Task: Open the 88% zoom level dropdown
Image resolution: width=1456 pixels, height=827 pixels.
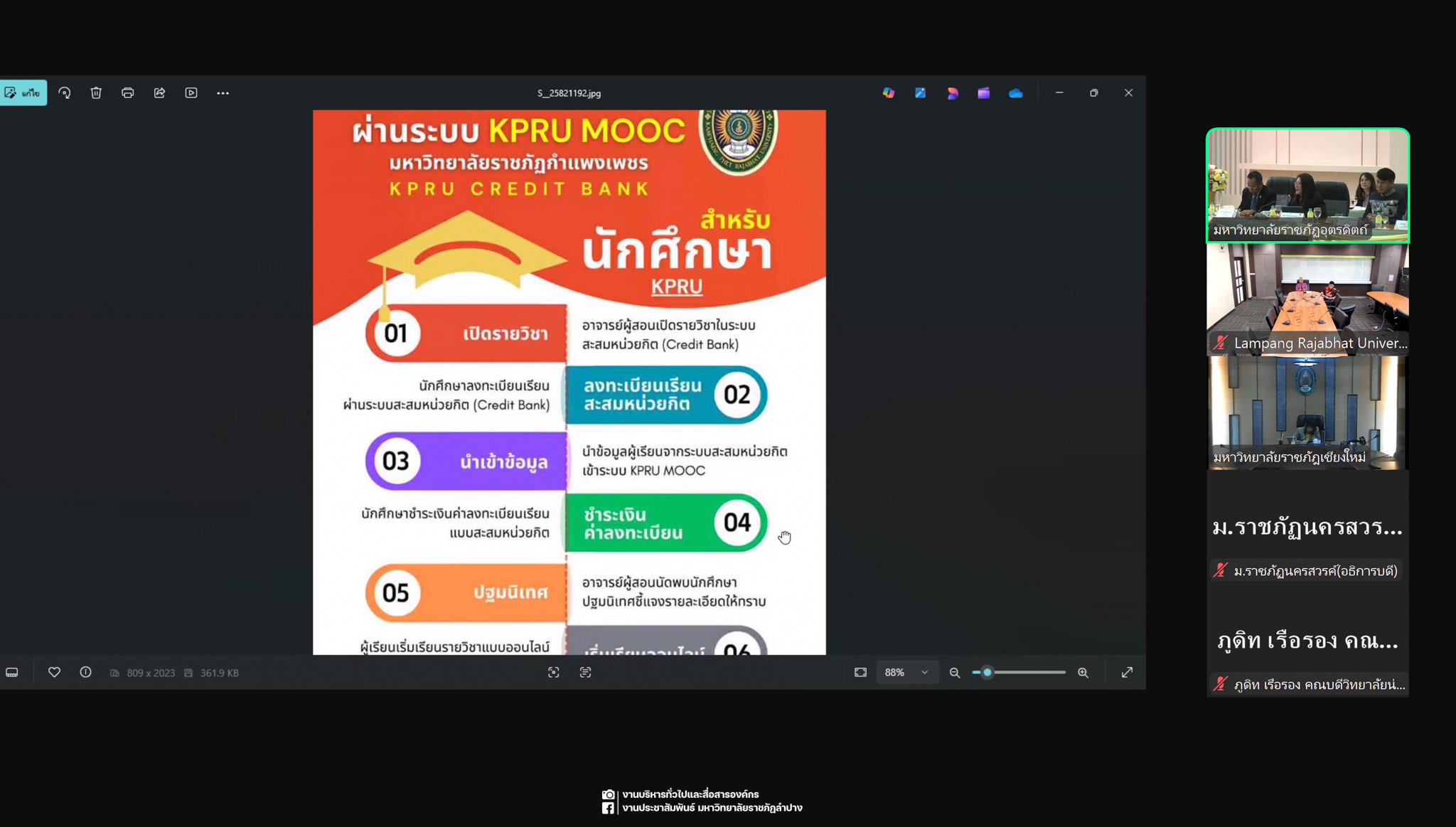Action: click(x=906, y=672)
